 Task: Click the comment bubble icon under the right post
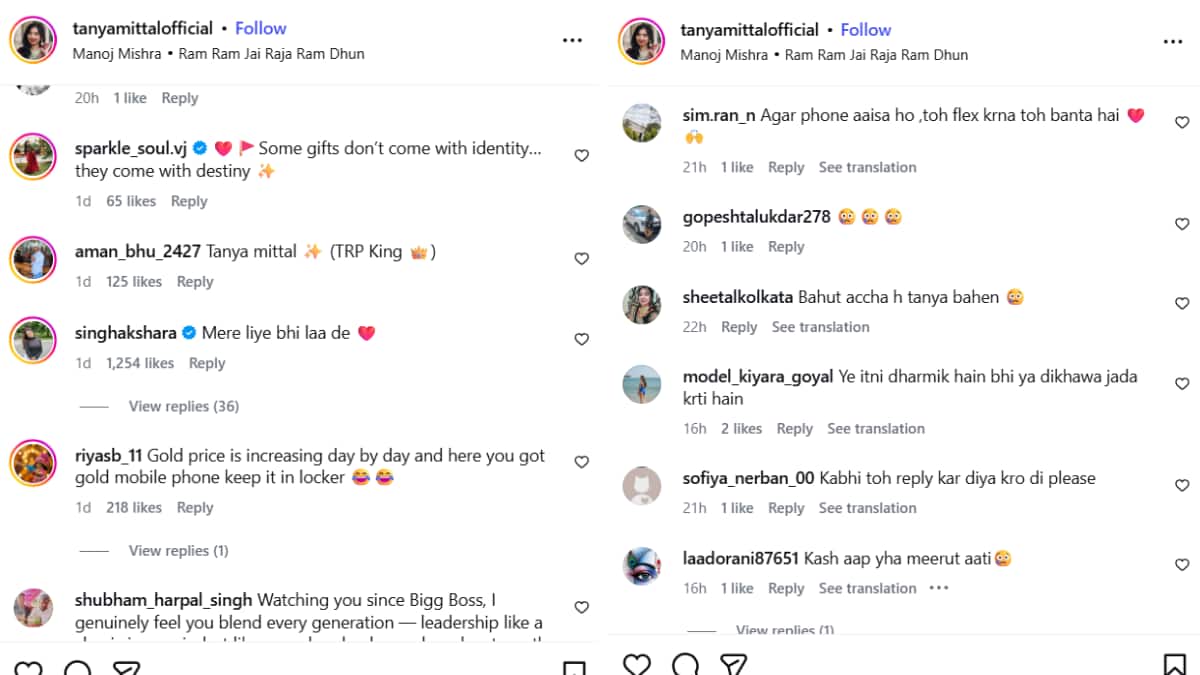click(685, 665)
